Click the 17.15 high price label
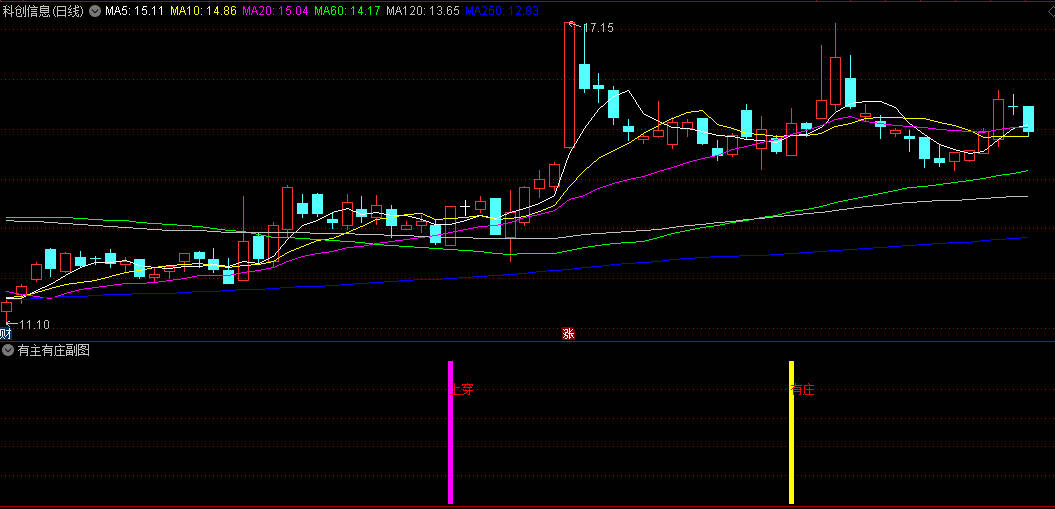1055x509 pixels. (x=598, y=28)
